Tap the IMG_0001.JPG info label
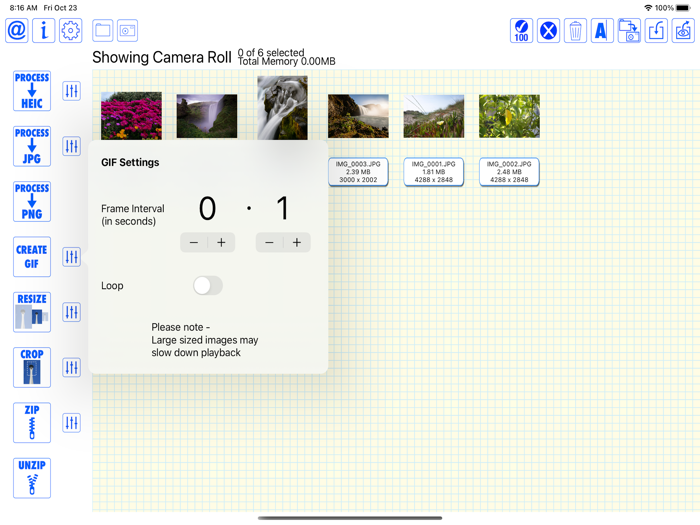Image resolution: width=700 pixels, height=525 pixels. click(433, 172)
